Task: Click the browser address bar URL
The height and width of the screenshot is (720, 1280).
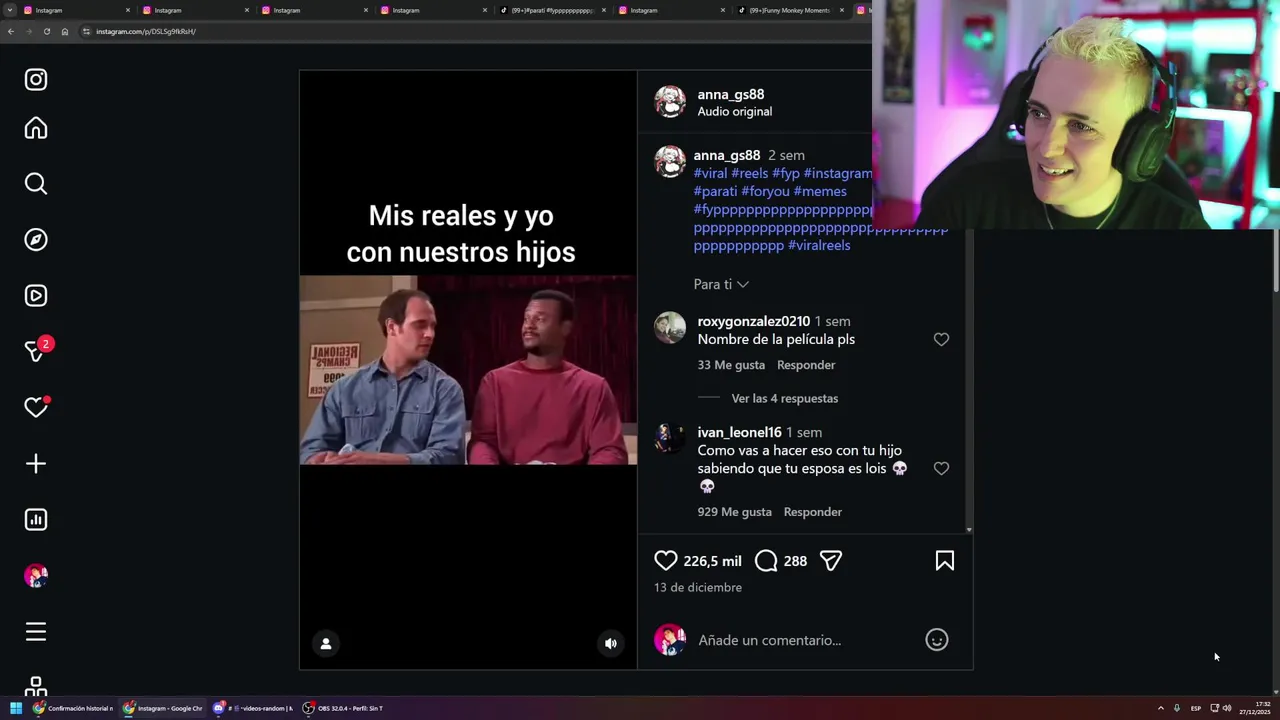Action: [x=146, y=31]
